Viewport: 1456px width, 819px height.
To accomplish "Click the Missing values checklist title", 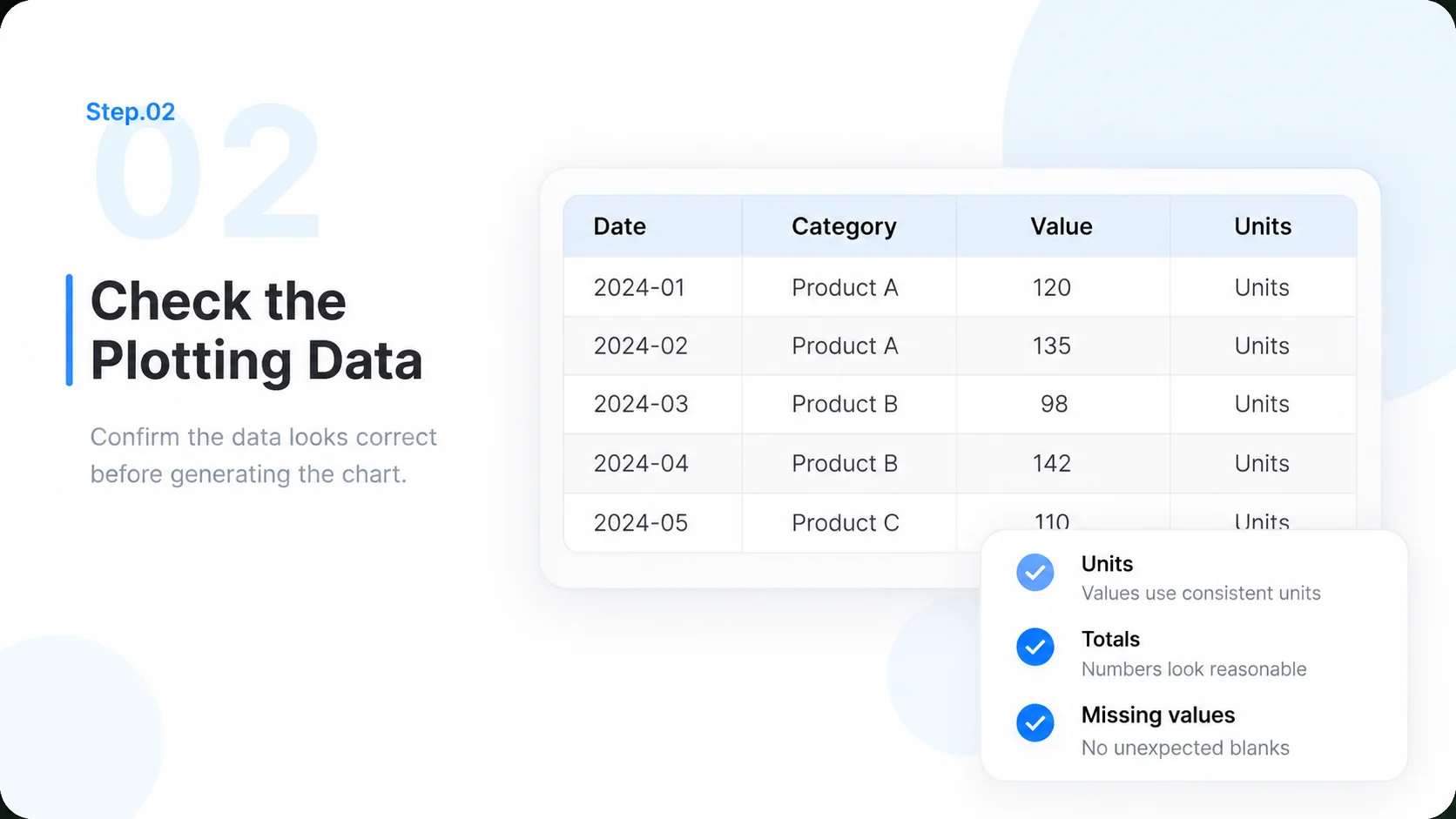I will (1158, 715).
